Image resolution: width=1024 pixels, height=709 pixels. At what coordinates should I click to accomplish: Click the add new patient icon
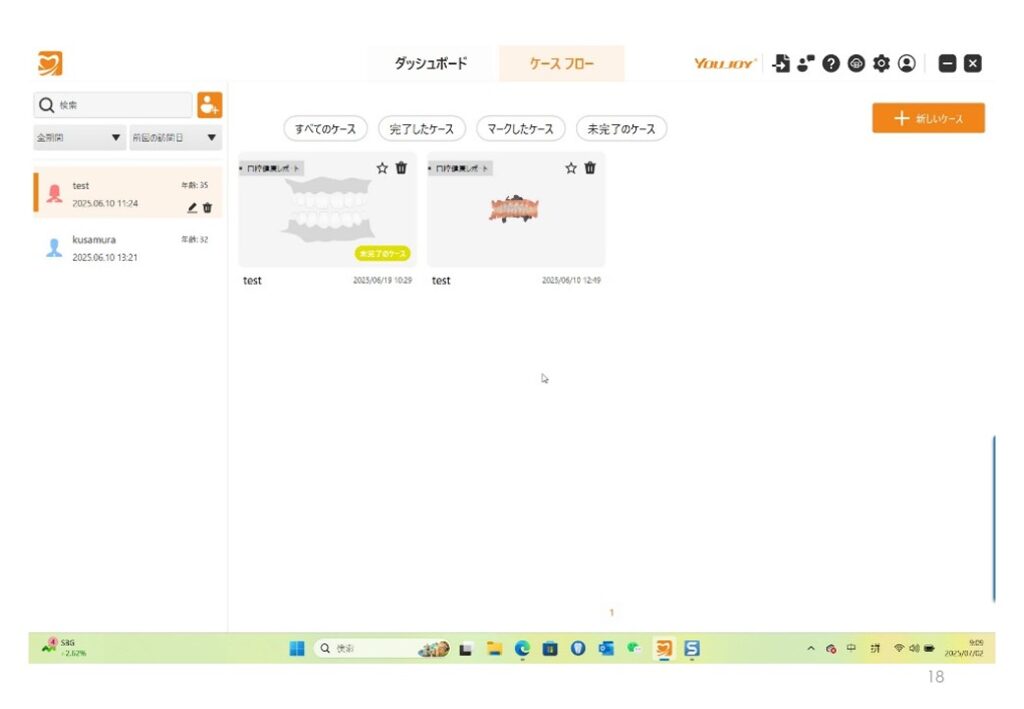tap(209, 105)
